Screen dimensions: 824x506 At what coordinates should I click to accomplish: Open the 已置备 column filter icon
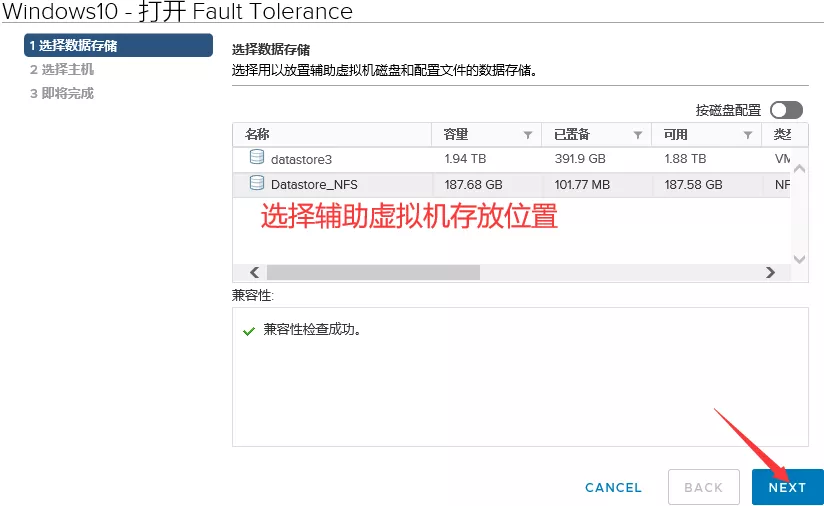[x=637, y=135]
